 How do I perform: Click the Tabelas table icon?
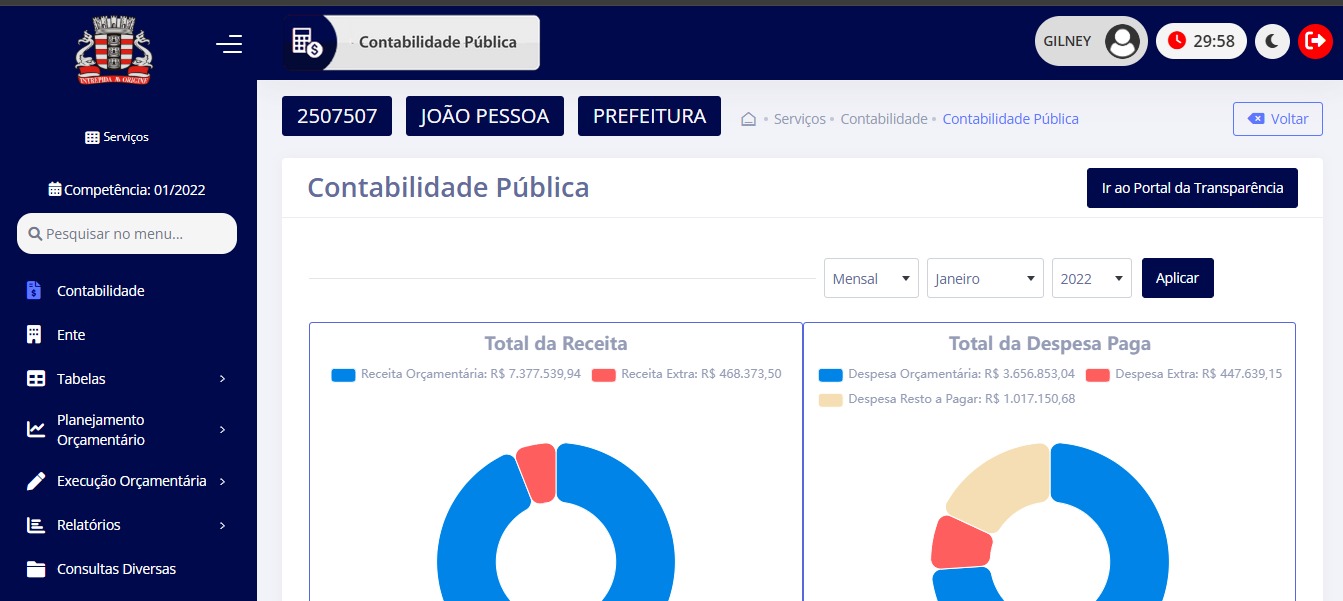pyautogui.click(x=35, y=379)
